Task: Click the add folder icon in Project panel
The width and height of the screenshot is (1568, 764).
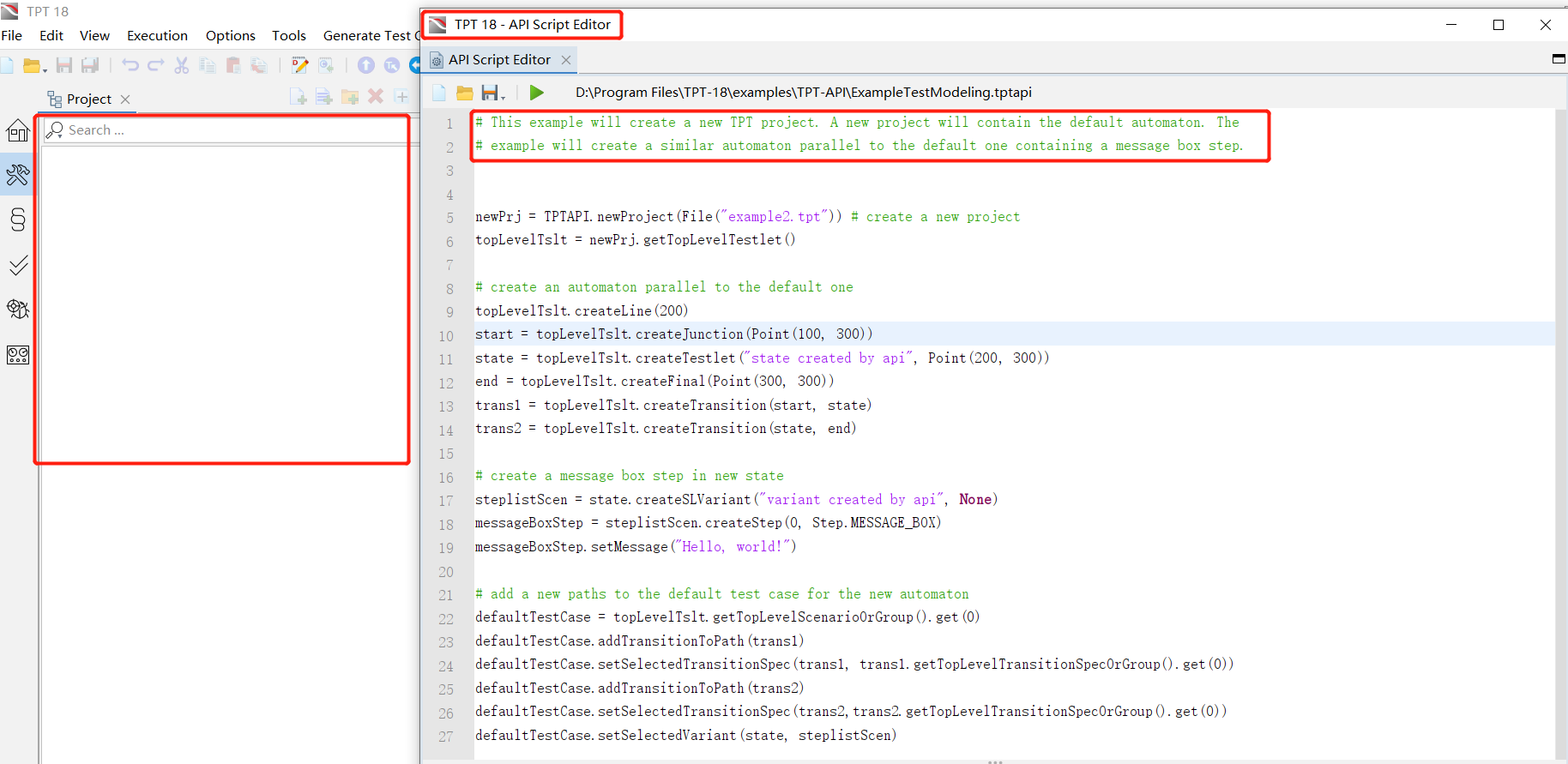Action: [x=350, y=97]
